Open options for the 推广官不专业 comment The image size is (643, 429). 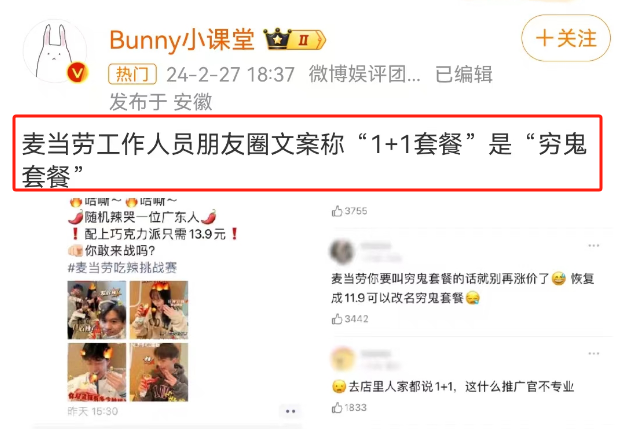click(594, 354)
